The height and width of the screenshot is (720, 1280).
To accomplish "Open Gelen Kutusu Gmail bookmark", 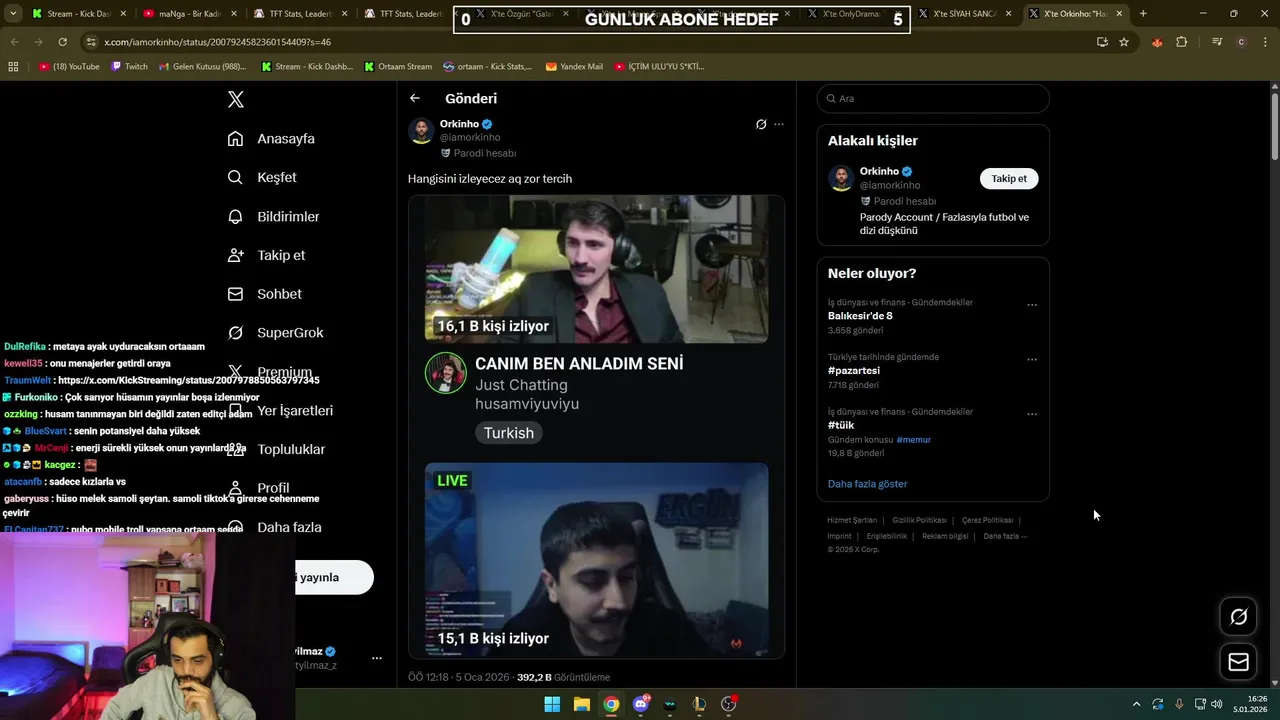I will (x=201, y=66).
